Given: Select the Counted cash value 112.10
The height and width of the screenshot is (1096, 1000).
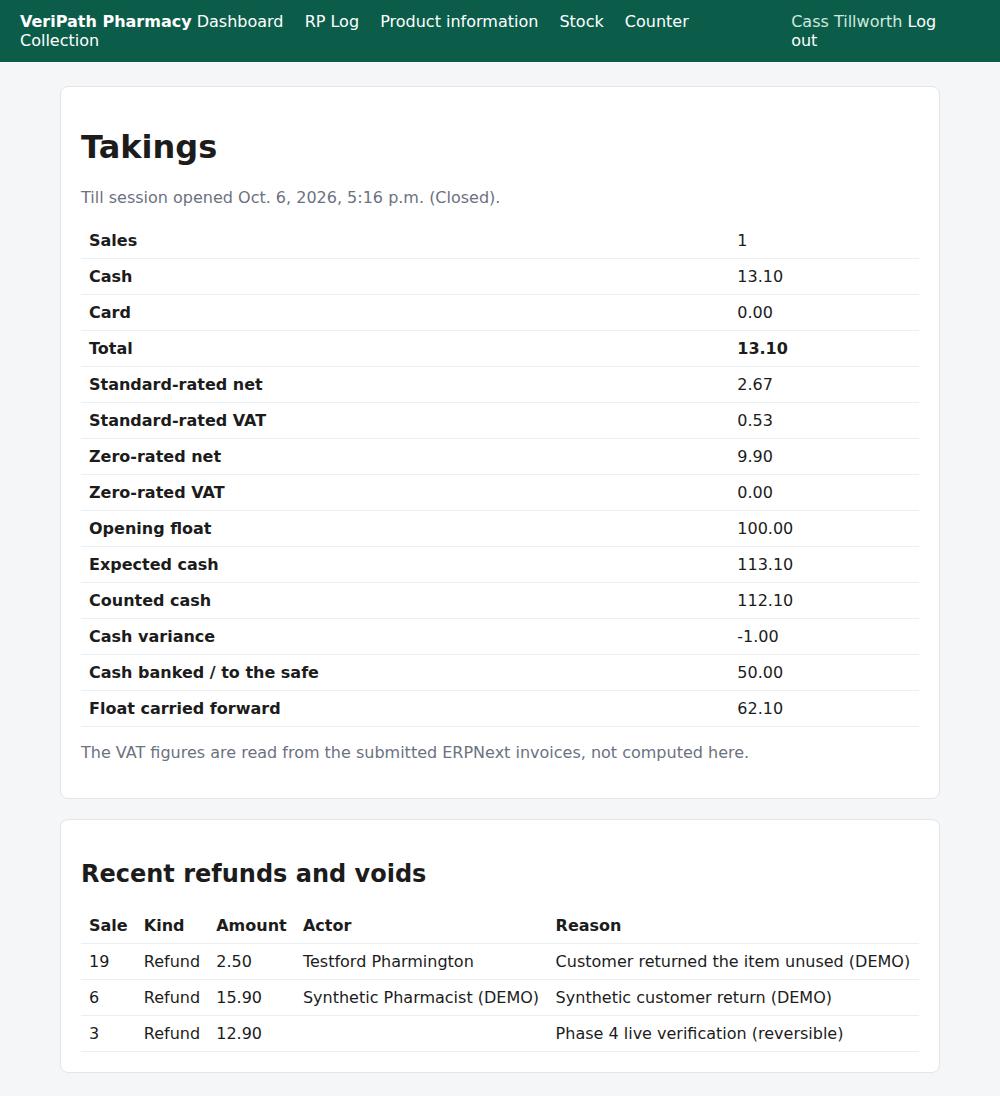Looking at the screenshot, I should [765, 600].
